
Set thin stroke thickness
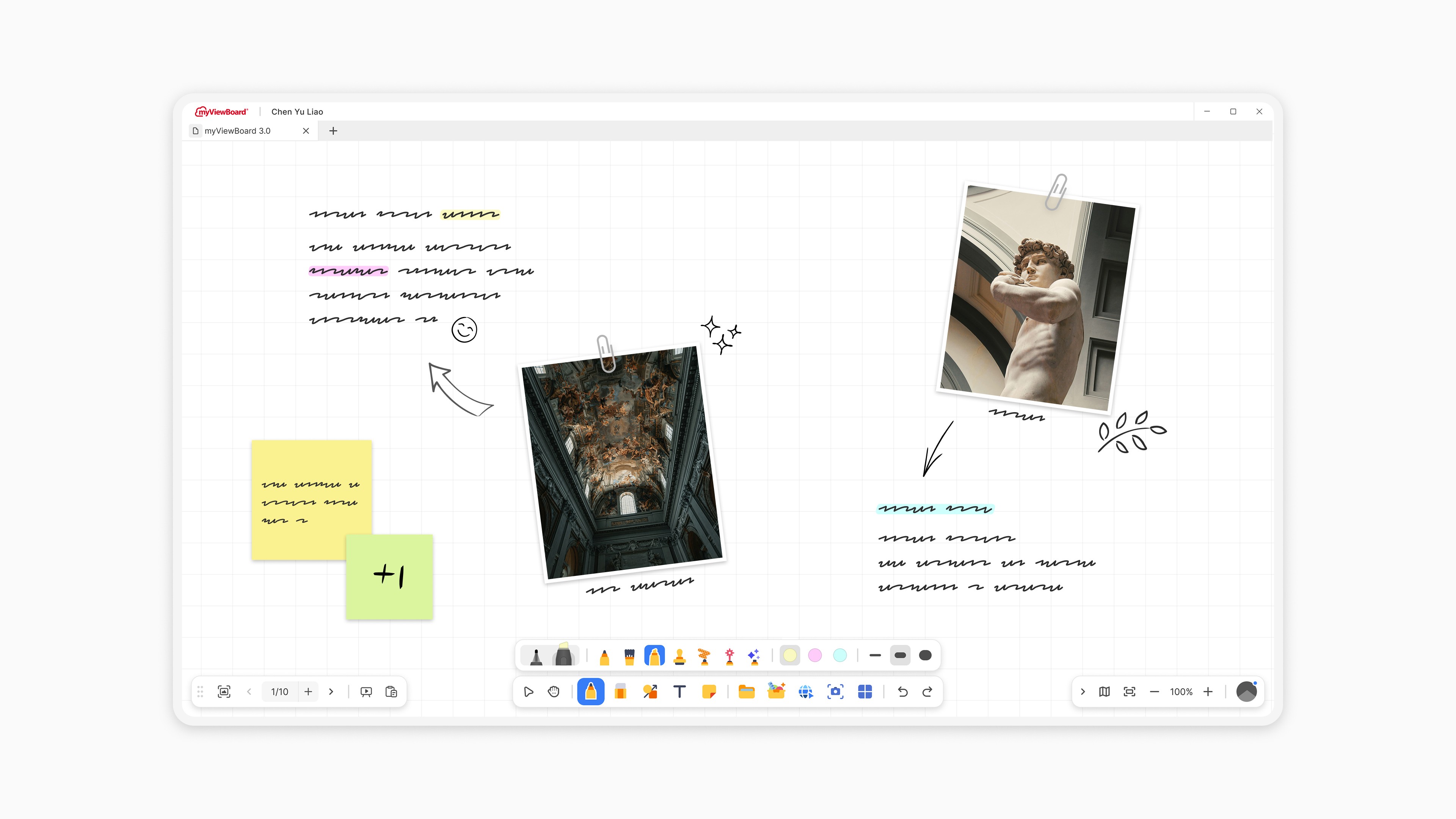coord(875,655)
